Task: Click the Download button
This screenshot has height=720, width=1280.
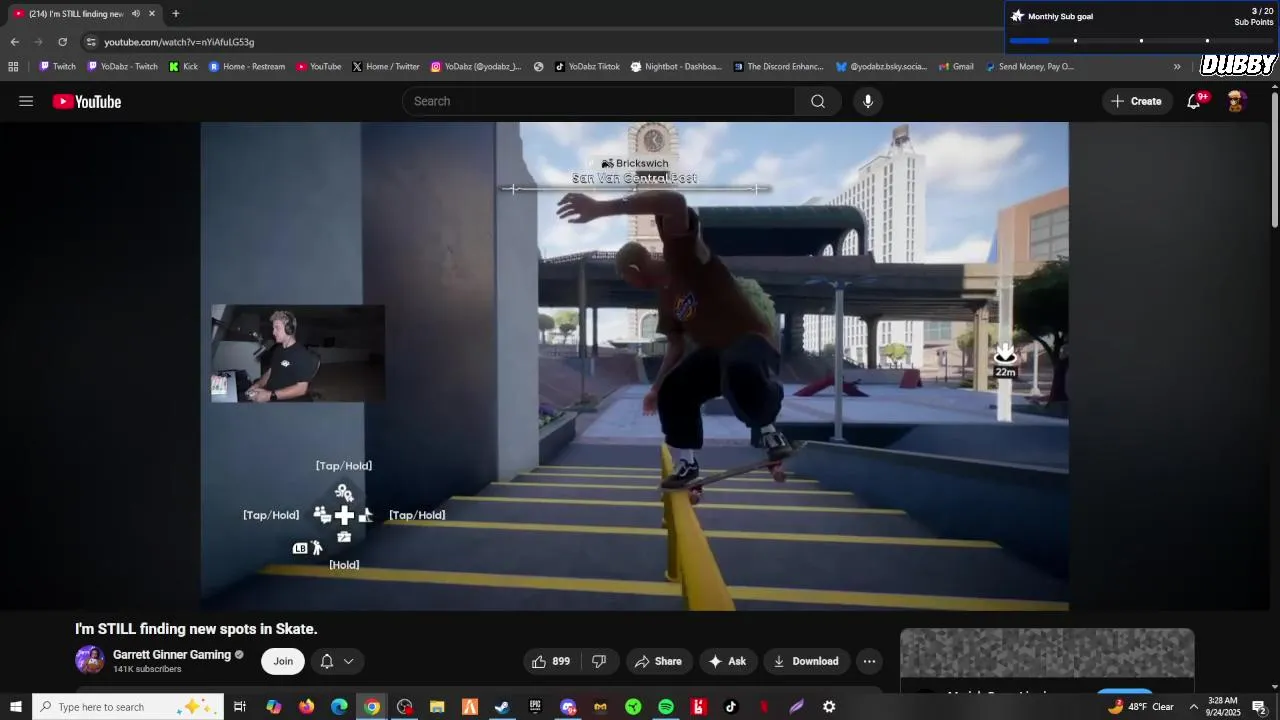Action: [806, 661]
